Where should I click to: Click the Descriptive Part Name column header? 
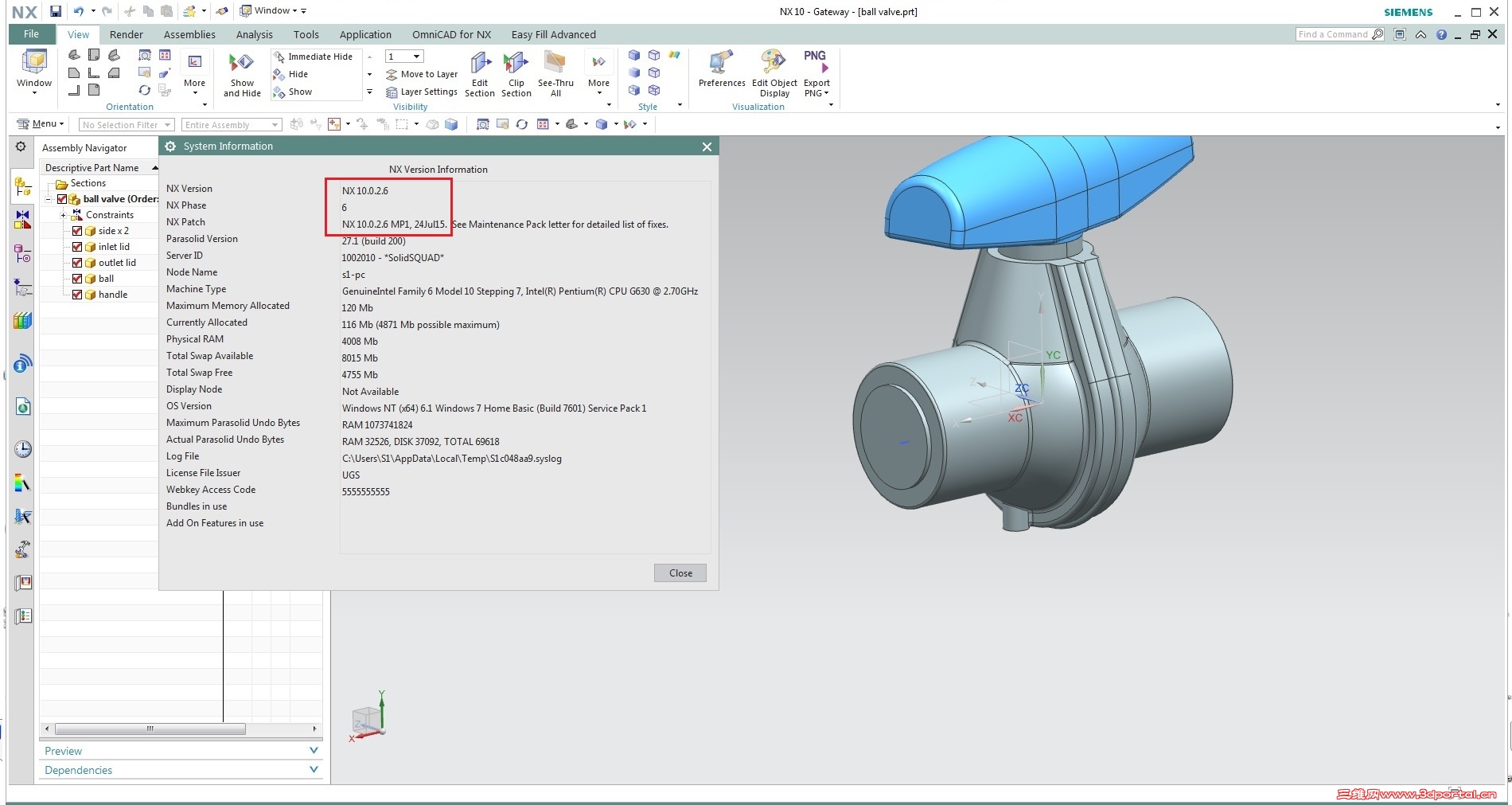point(99,168)
